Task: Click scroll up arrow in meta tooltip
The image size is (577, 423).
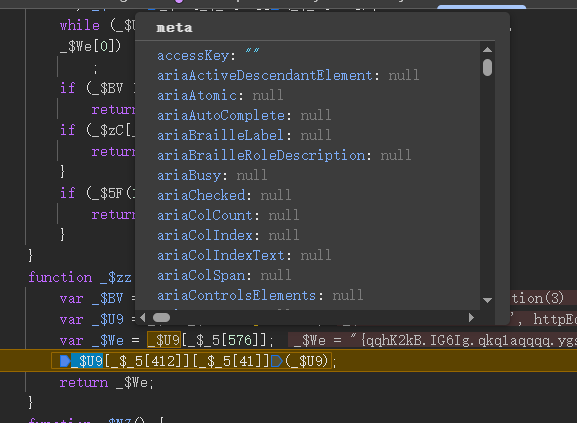Action: point(487,50)
